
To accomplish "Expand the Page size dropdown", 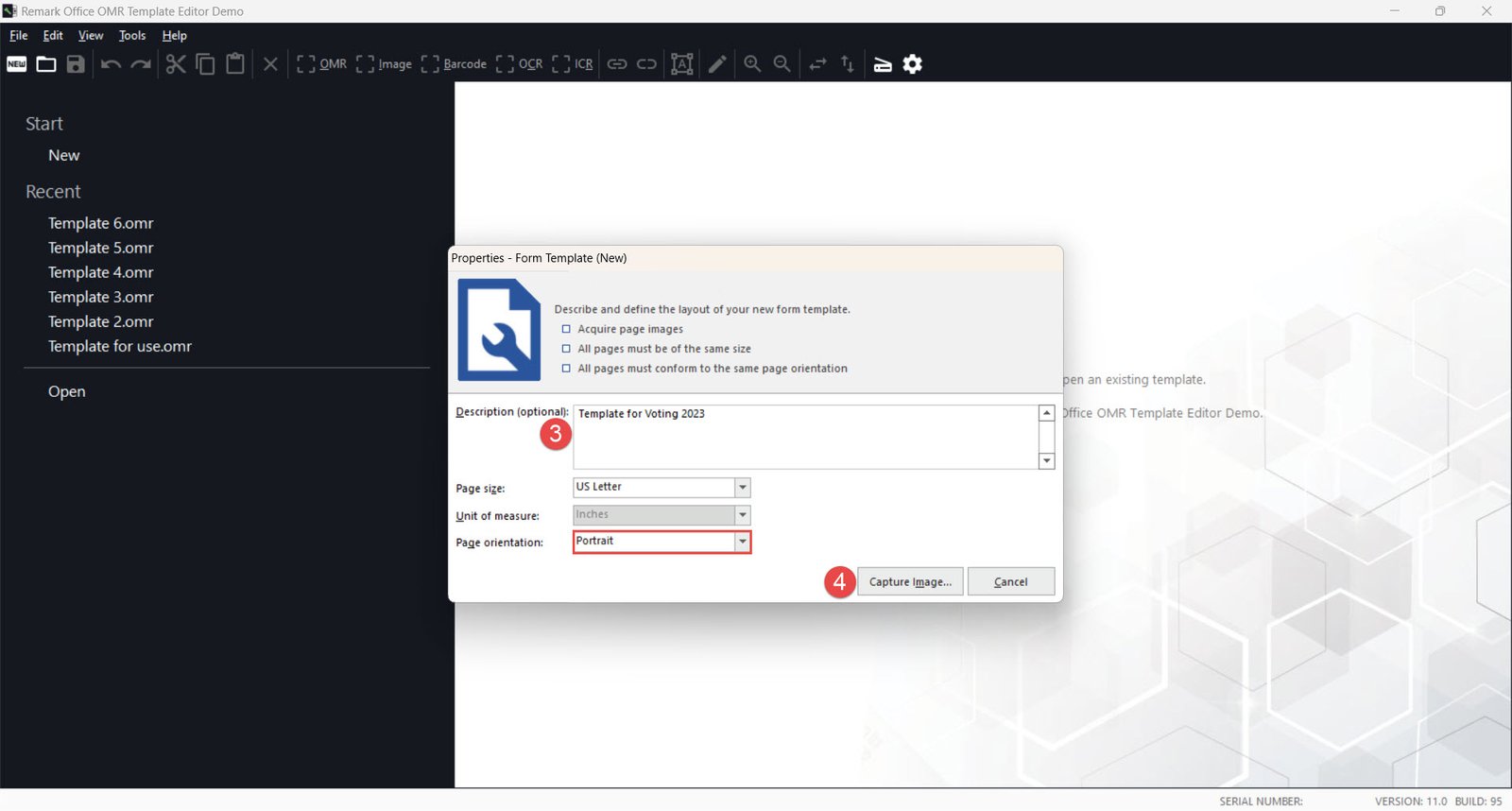I will pyautogui.click(x=743, y=488).
